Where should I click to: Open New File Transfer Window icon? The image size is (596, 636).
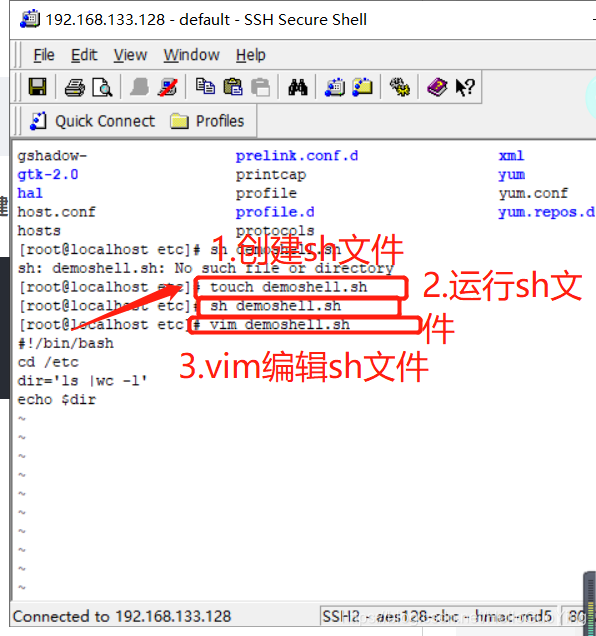click(x=362, y=87)
